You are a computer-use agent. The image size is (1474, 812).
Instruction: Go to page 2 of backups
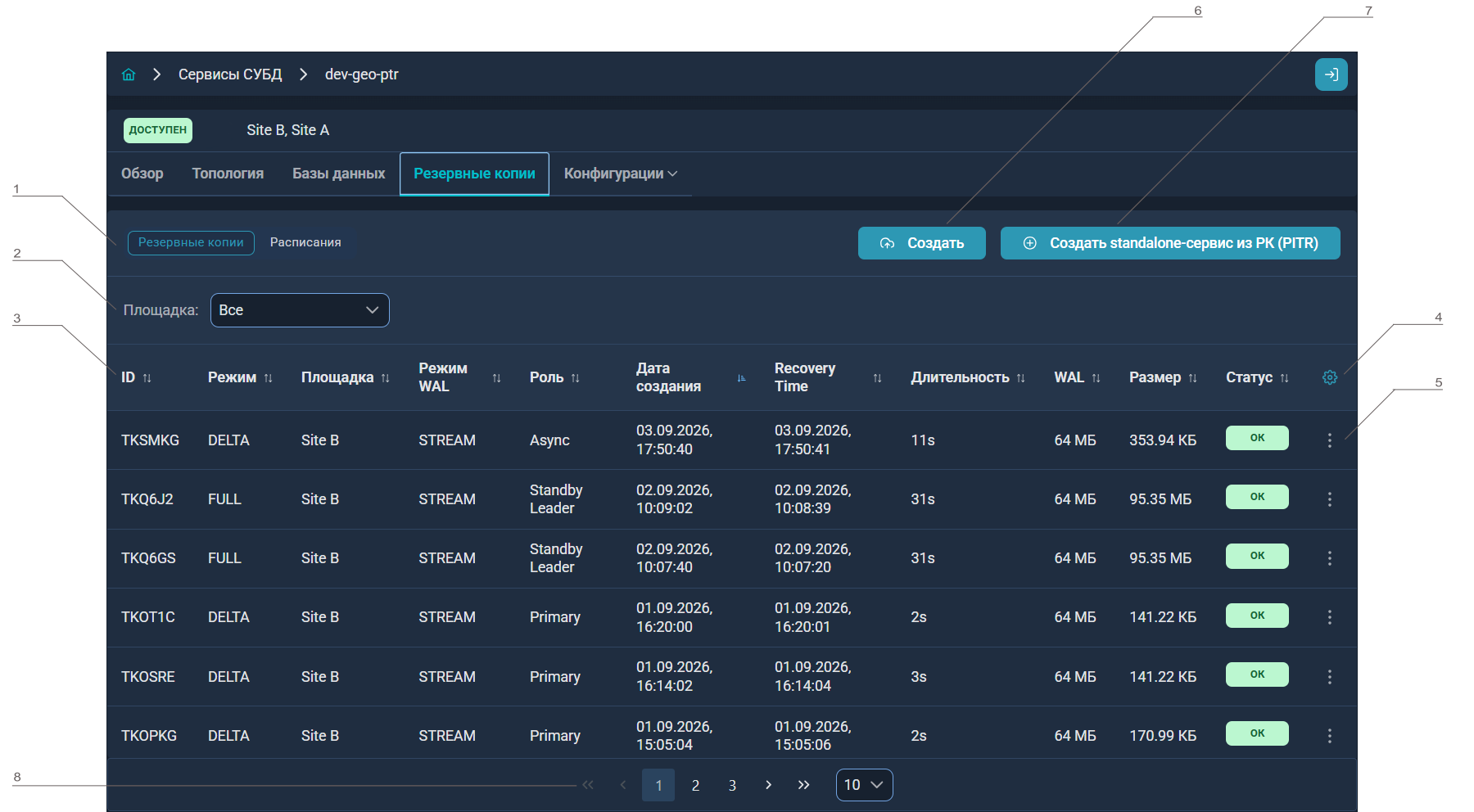click(x=695, y=785)
